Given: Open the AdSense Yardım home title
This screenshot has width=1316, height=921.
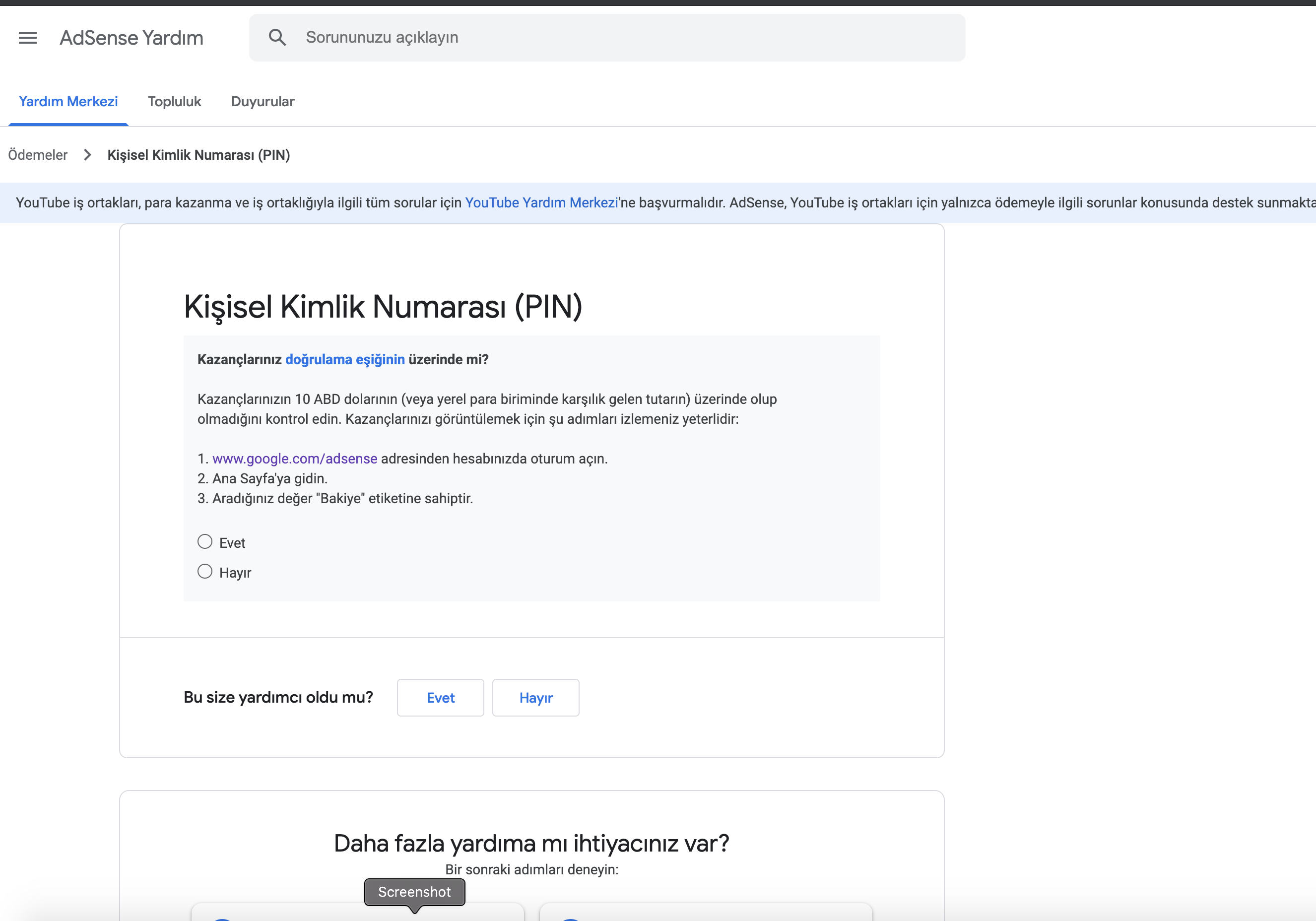Looking at the screenshot, I should 132,38.
